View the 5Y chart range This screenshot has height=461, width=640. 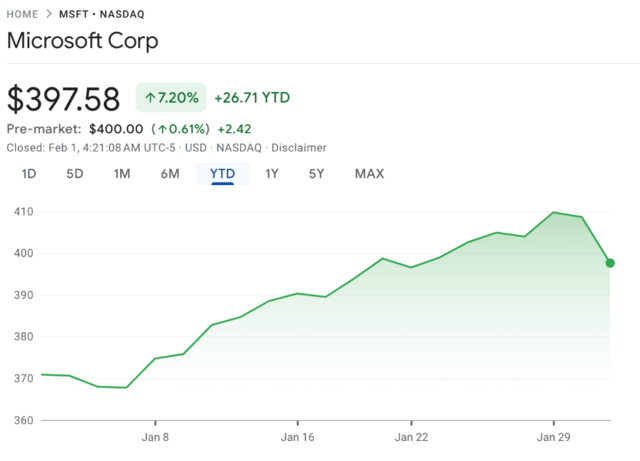pyautogui.click(x=316, y=174)
